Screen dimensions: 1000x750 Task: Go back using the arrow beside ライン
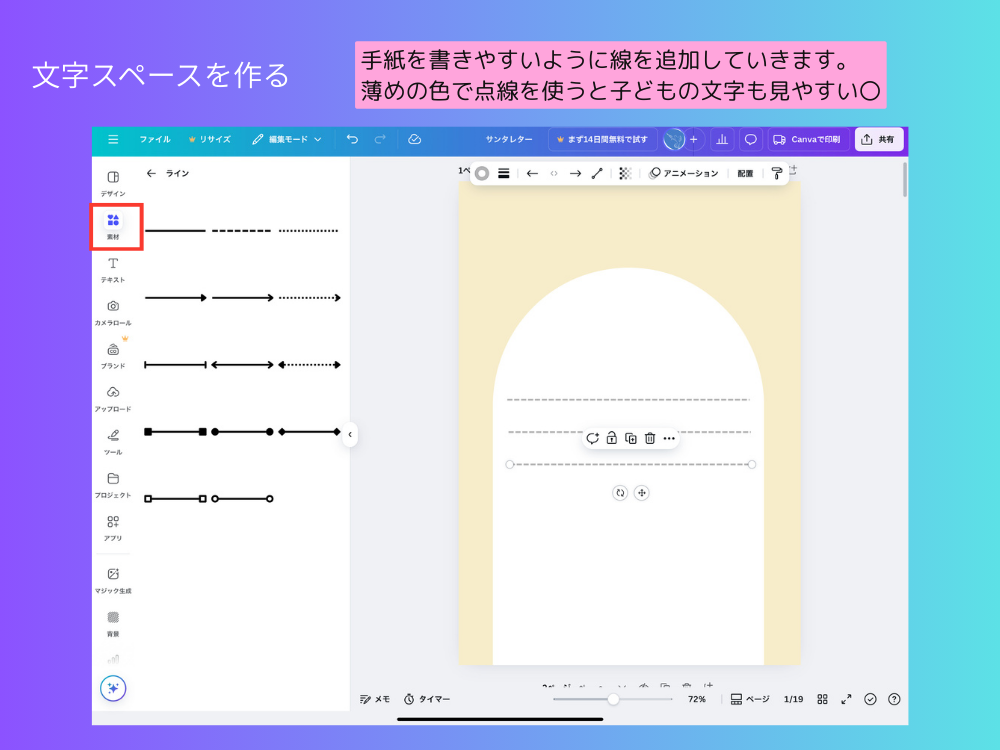click(150, 172)
